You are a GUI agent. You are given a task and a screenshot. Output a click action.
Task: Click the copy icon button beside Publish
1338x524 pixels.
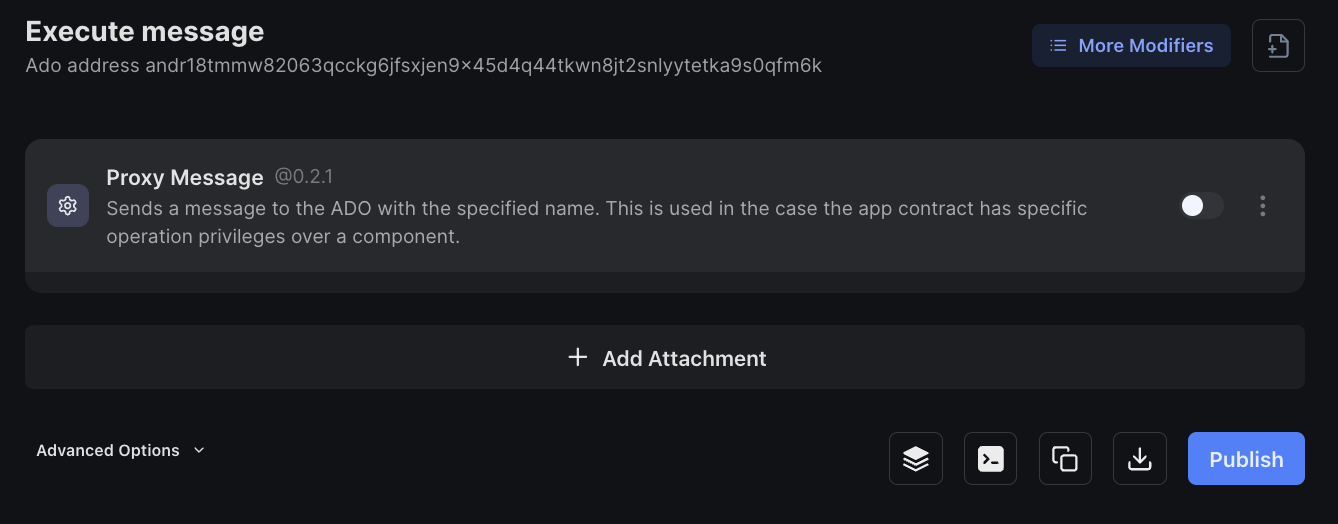click(1065, 459)
